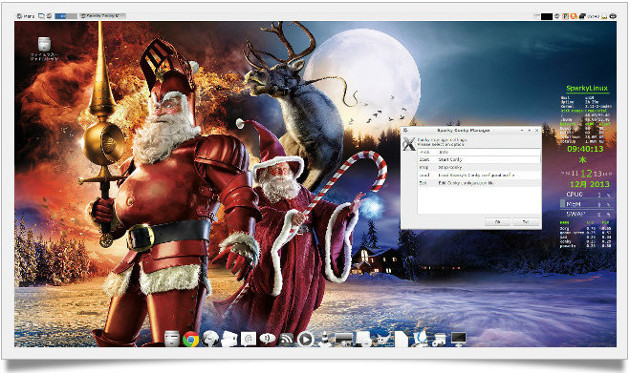Screen dimensions: 630x373
Task: Open the blank document icon in dock
Action: coord(401,339)
